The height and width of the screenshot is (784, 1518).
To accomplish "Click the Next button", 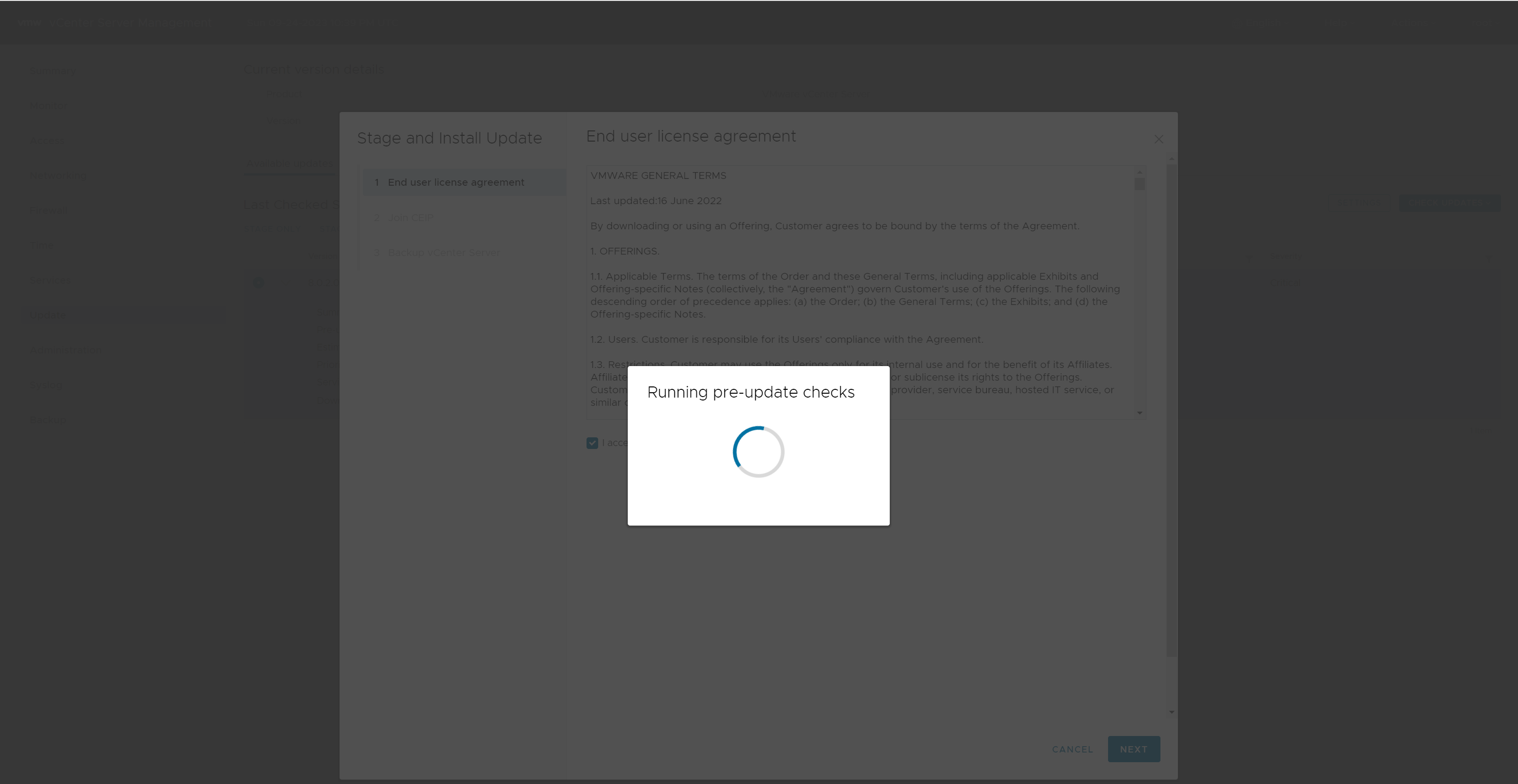I will tap(1133, 749).
